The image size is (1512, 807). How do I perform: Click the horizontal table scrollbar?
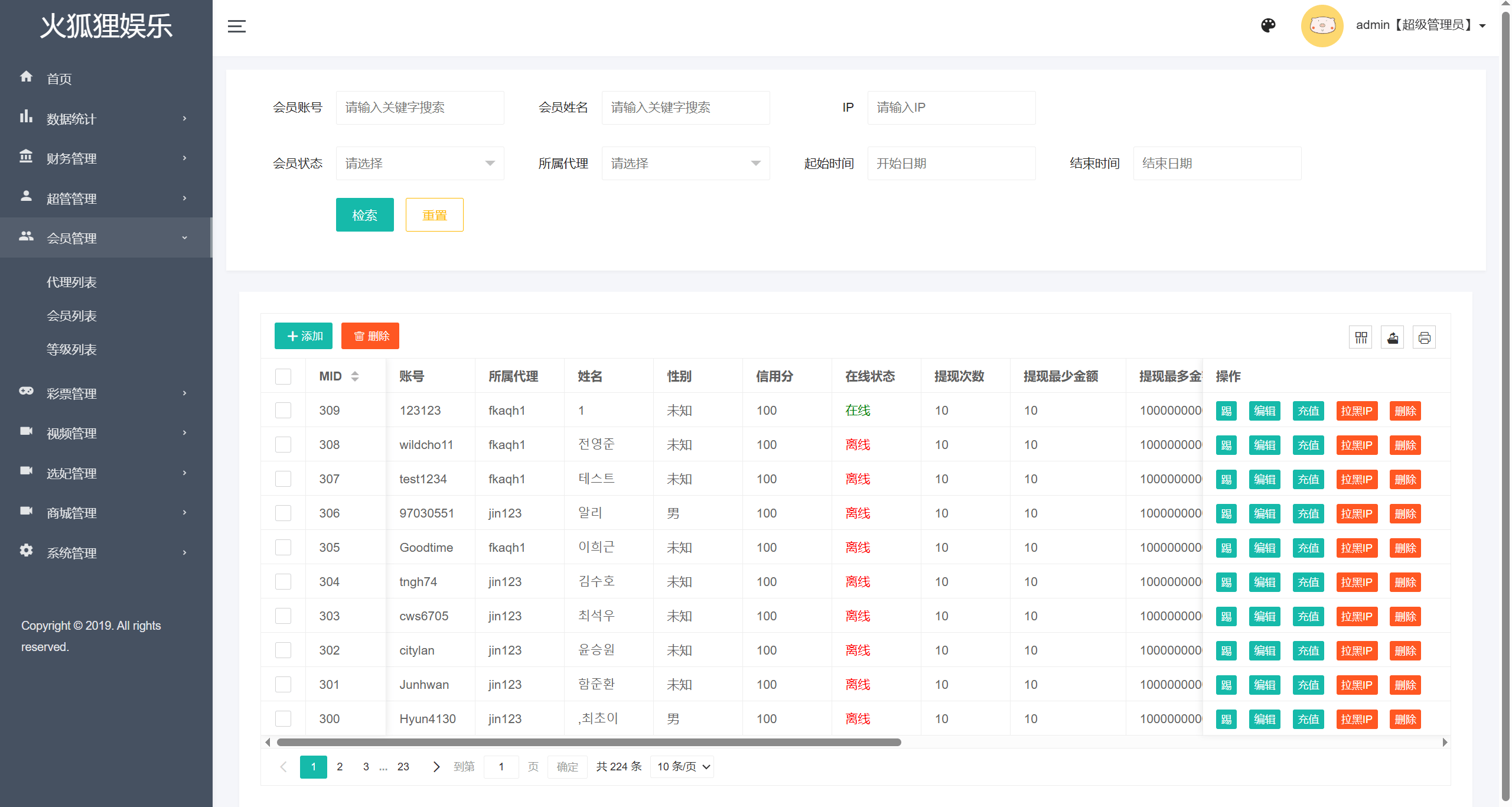[589, 743]
